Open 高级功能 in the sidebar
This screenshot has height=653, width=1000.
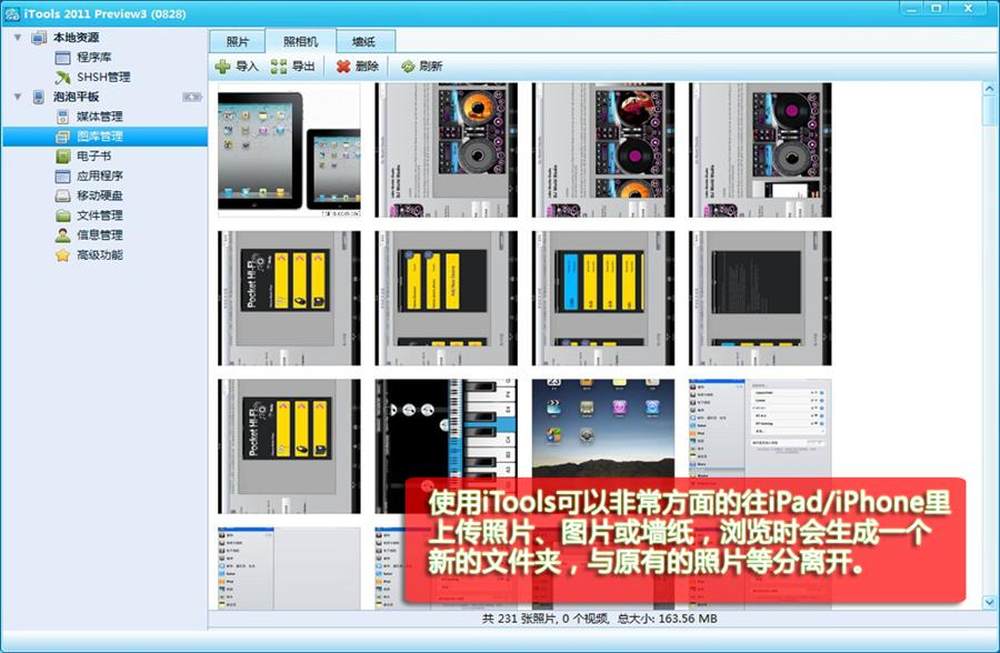coord(99,255)
